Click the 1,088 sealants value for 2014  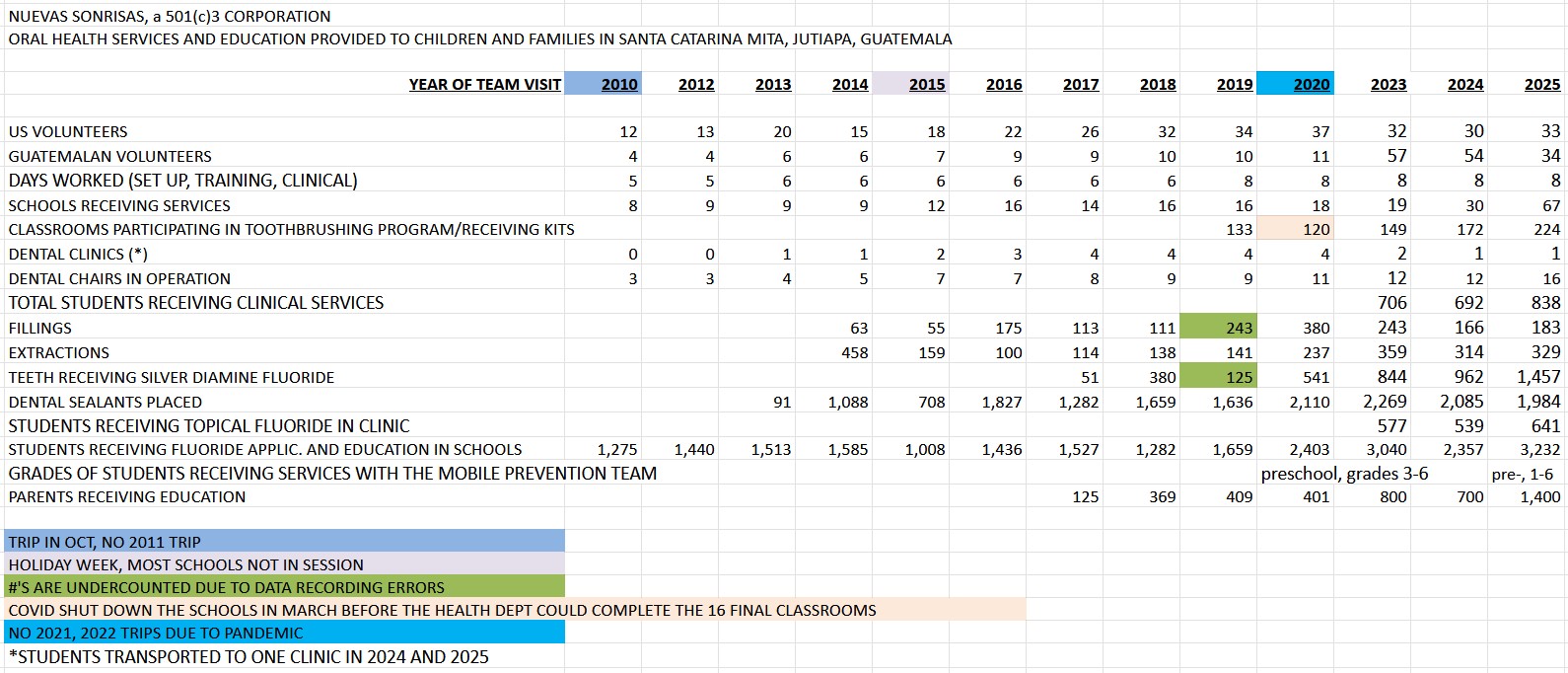[x=848, y=403]
